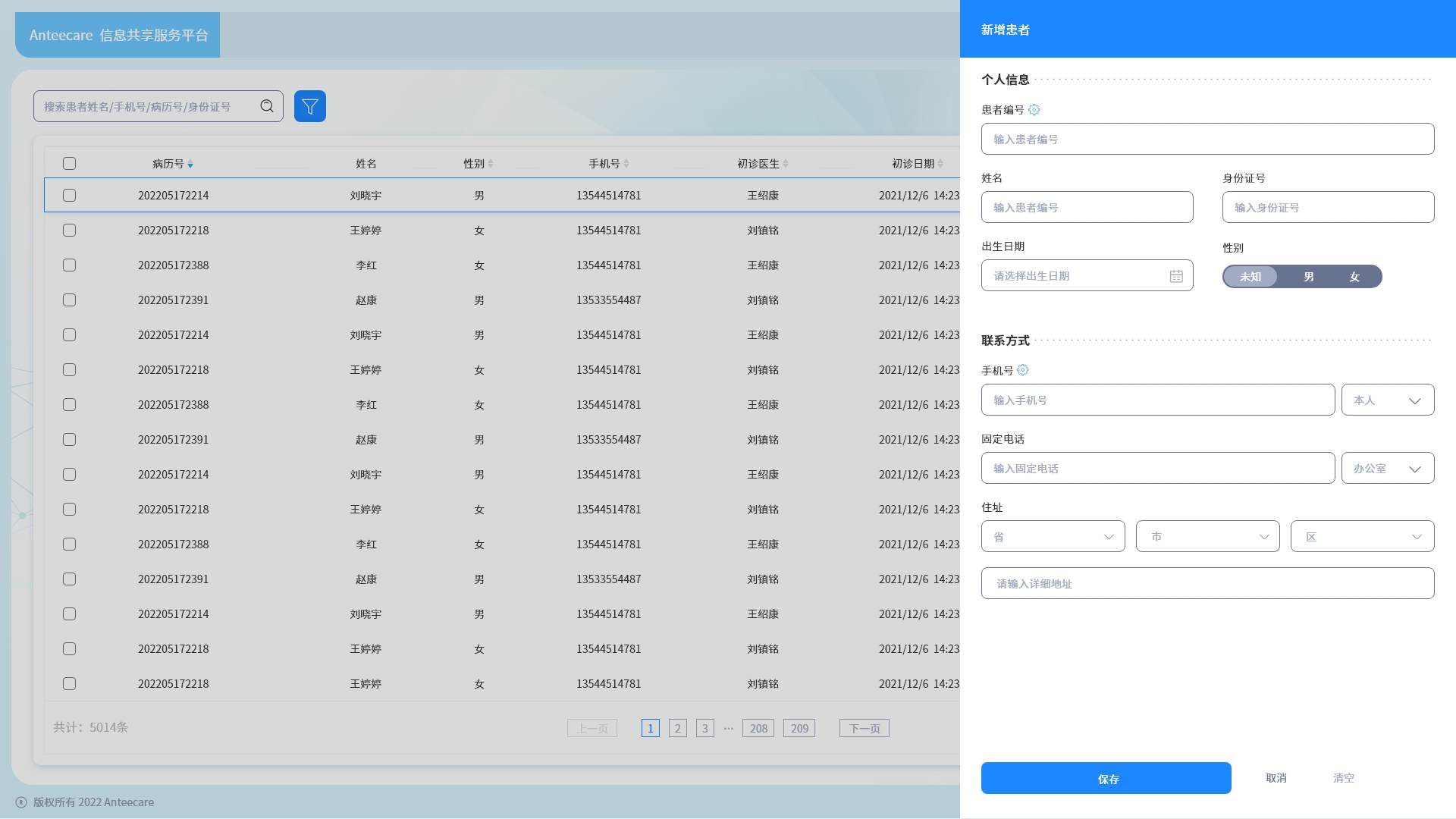Open the 省 province dropdown
1456x819 pixels.
pos(1053,537)
